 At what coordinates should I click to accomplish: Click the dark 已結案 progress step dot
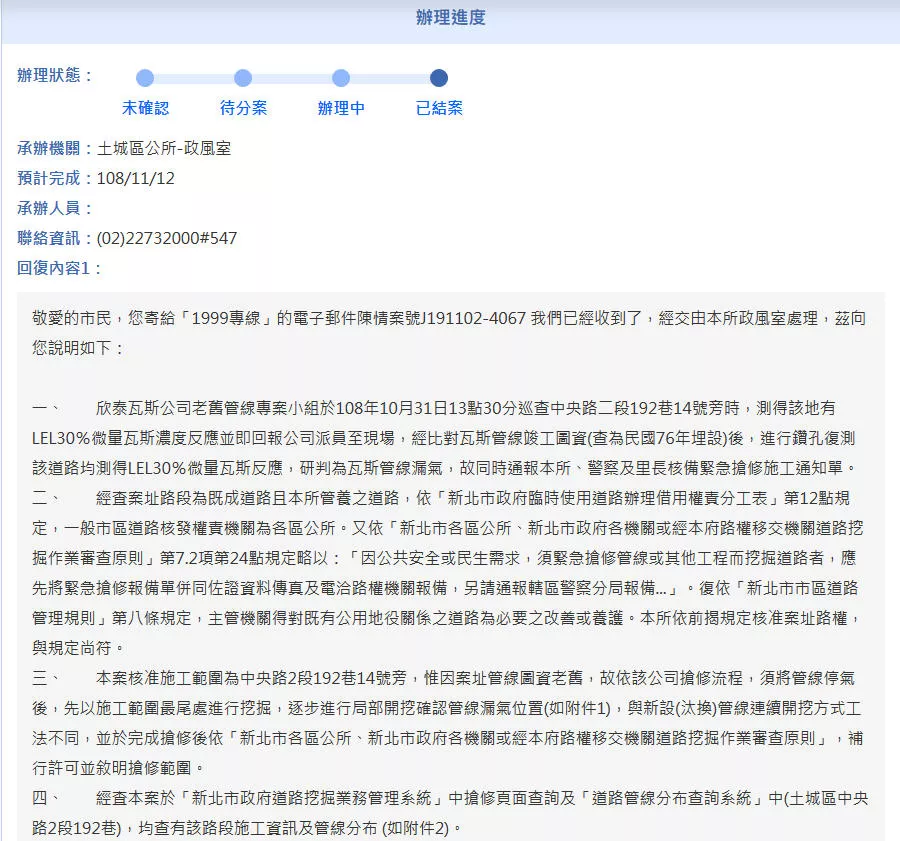tap(439, 78)
